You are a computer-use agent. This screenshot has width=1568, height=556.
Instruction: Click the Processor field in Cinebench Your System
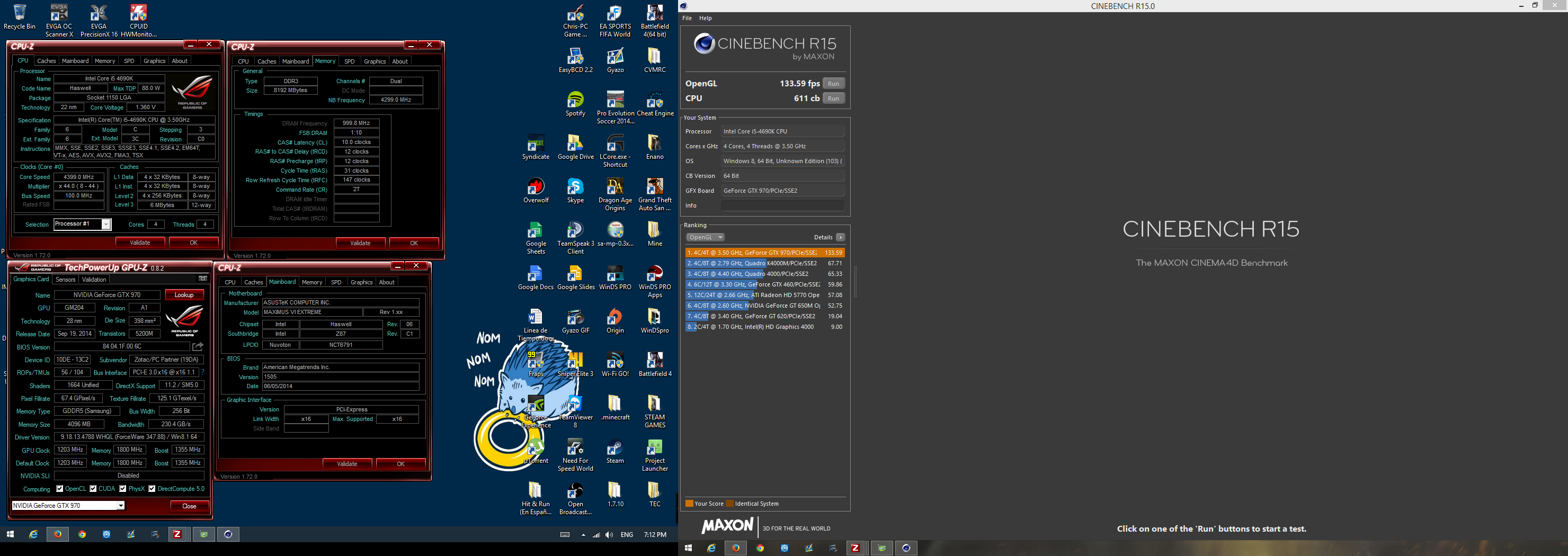click(782, 131)
